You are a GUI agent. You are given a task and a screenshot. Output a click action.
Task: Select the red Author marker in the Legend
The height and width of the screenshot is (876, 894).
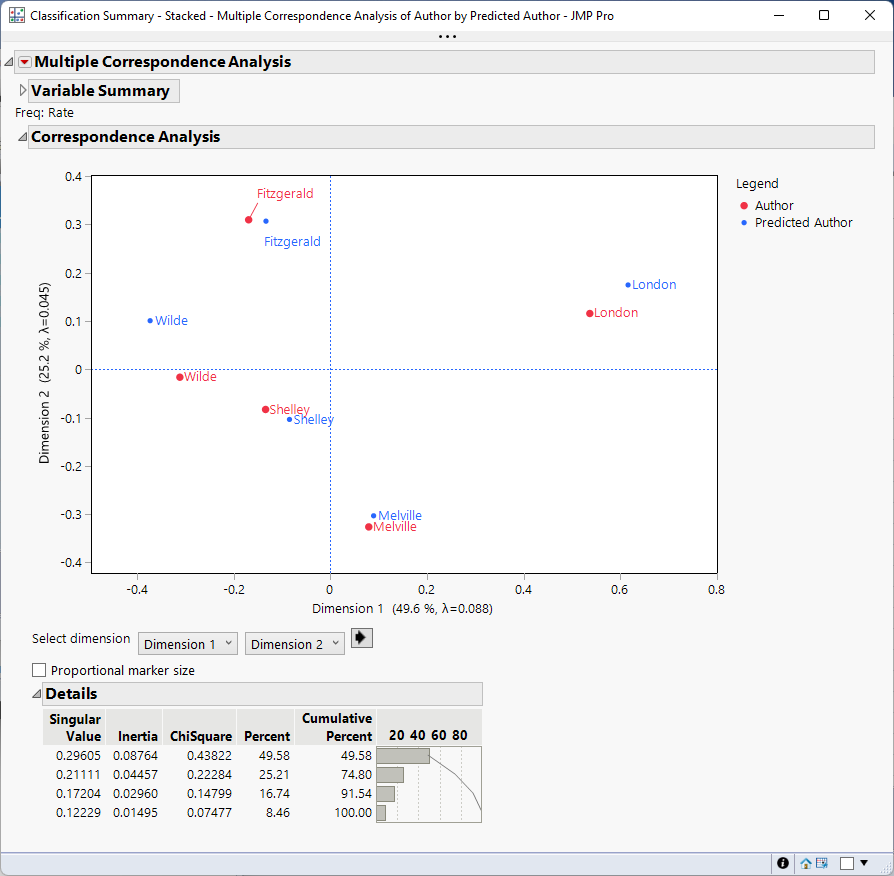745,205
